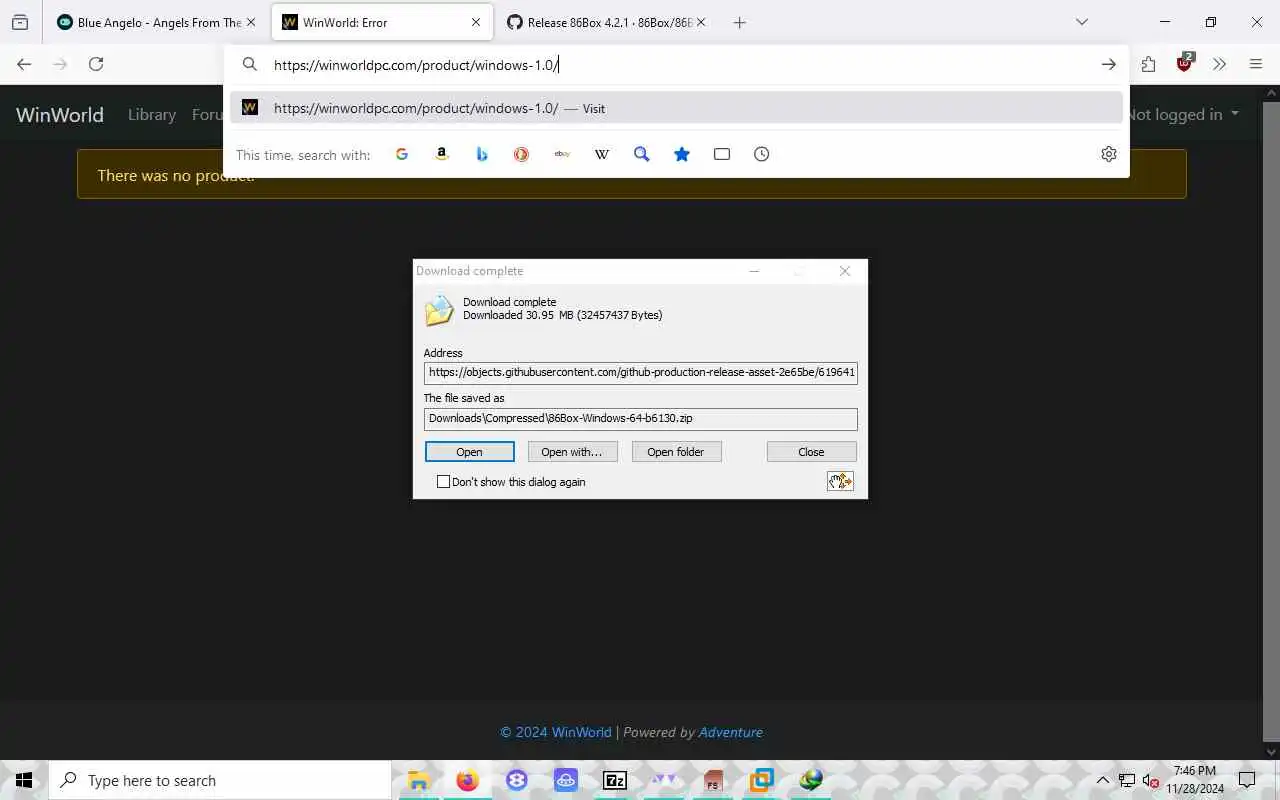Click the Windows Start button
The width and height of the screenshot is (1280, 800).
coord(24,780)
